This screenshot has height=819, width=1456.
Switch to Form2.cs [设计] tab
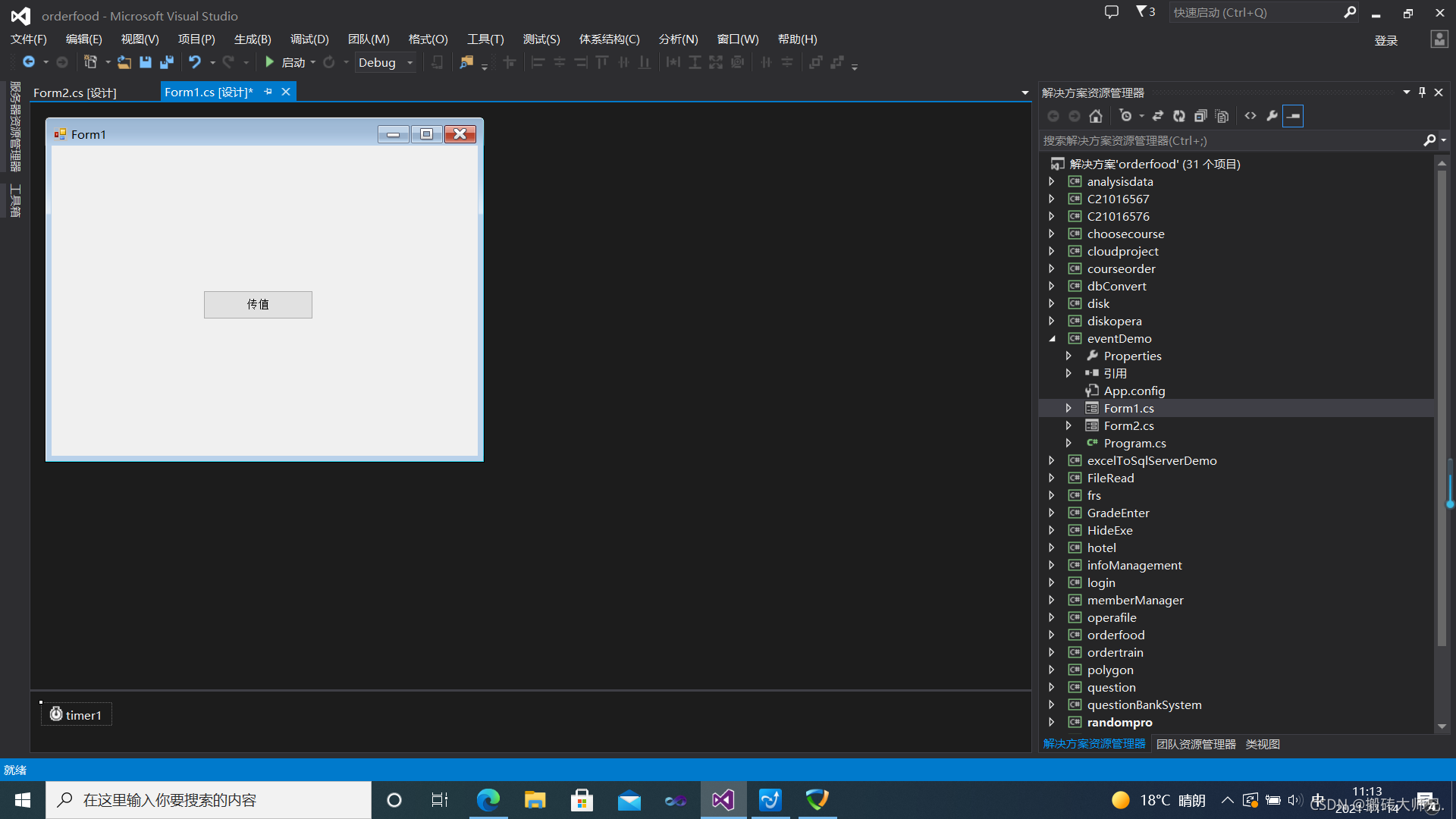[x=75, y=93]
